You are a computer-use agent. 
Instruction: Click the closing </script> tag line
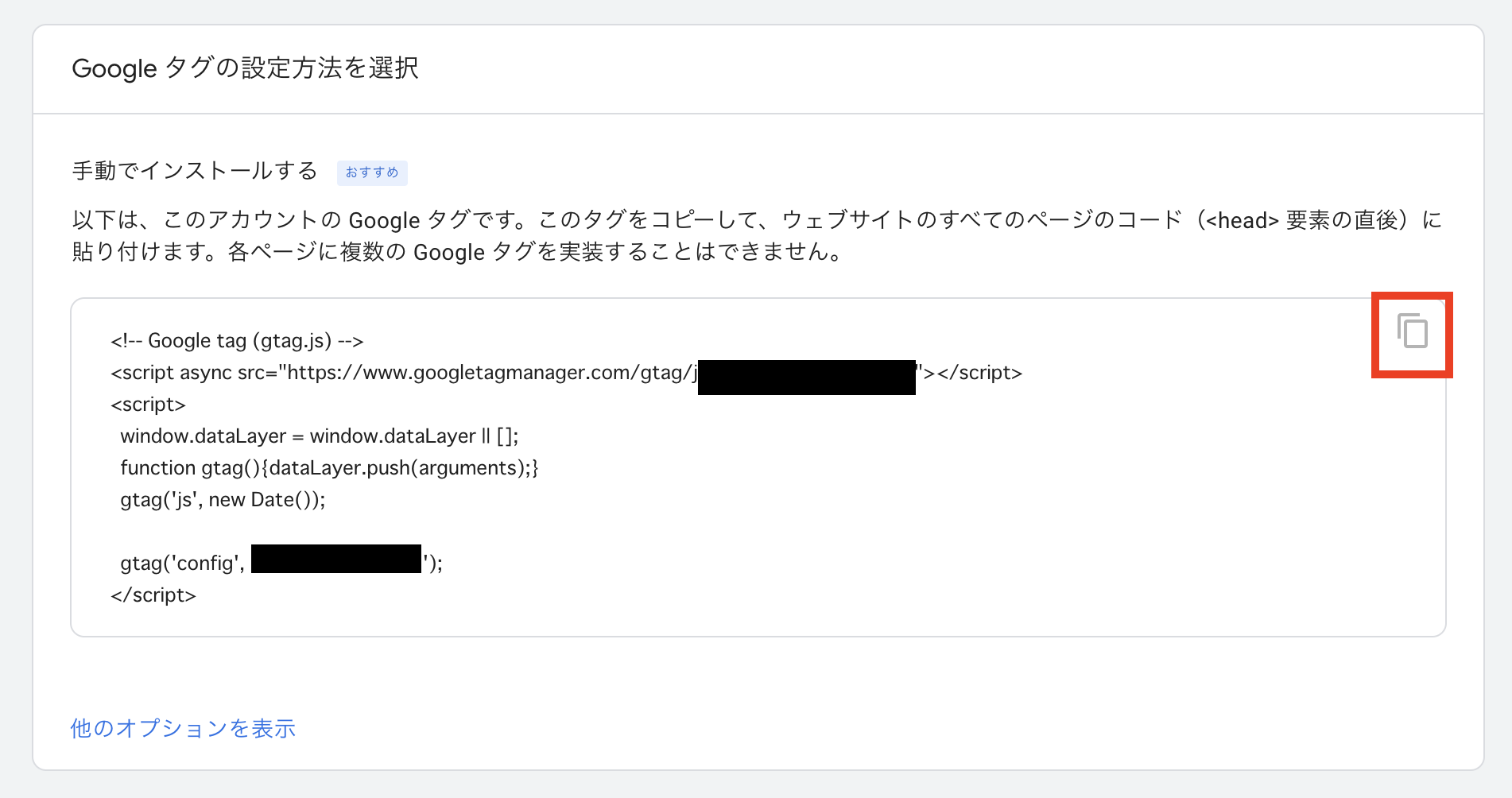tap(153, 595)
